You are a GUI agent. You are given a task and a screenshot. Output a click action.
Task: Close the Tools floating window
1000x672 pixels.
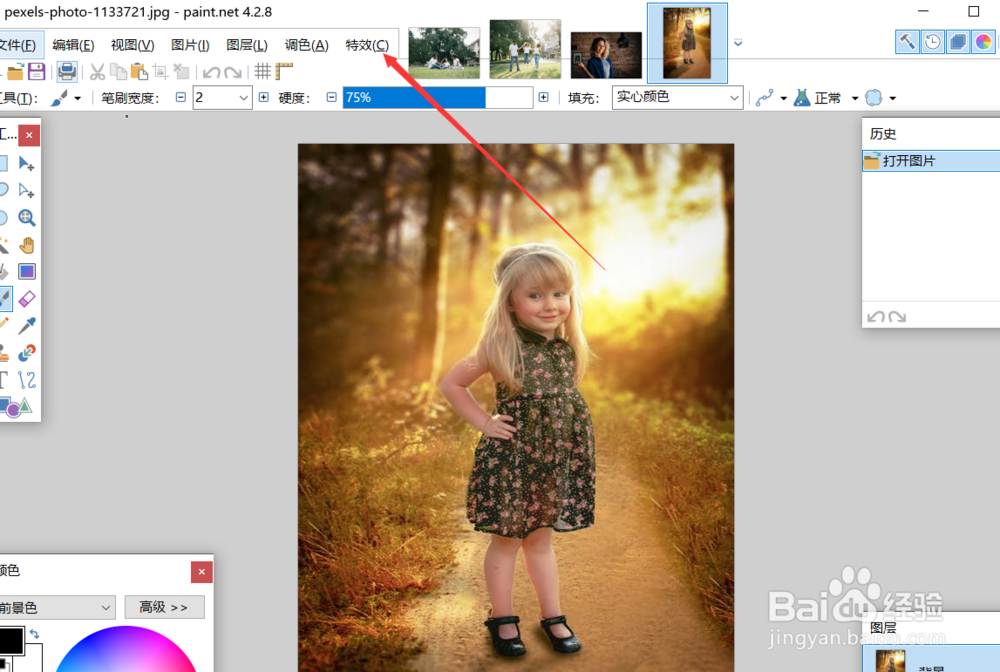tap(29, 135)
